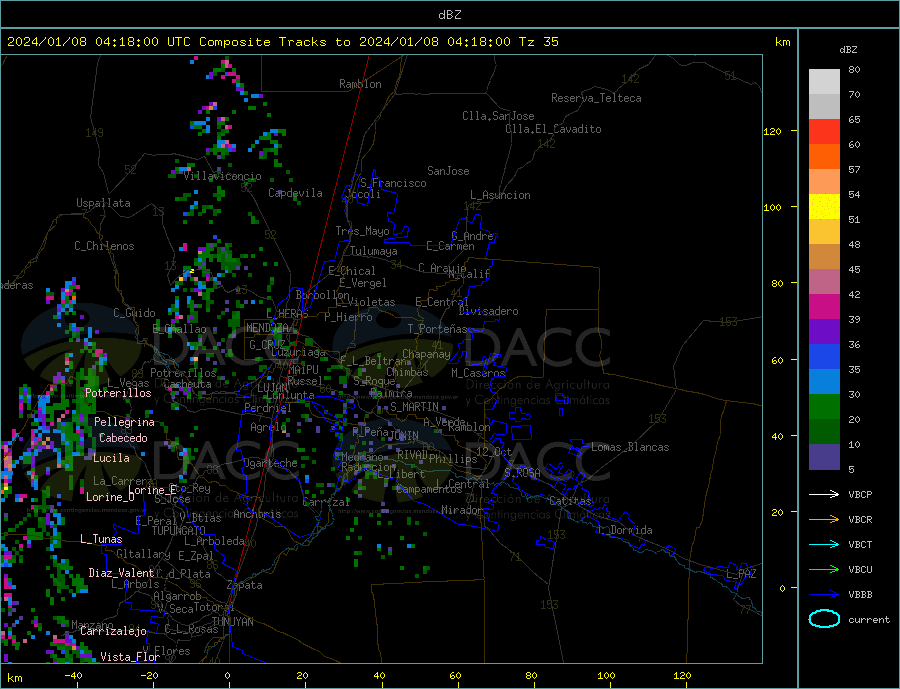Click the 5 dBZ indigo color swatch
This screenshot has height=689, width=900.
click(824, 456)
